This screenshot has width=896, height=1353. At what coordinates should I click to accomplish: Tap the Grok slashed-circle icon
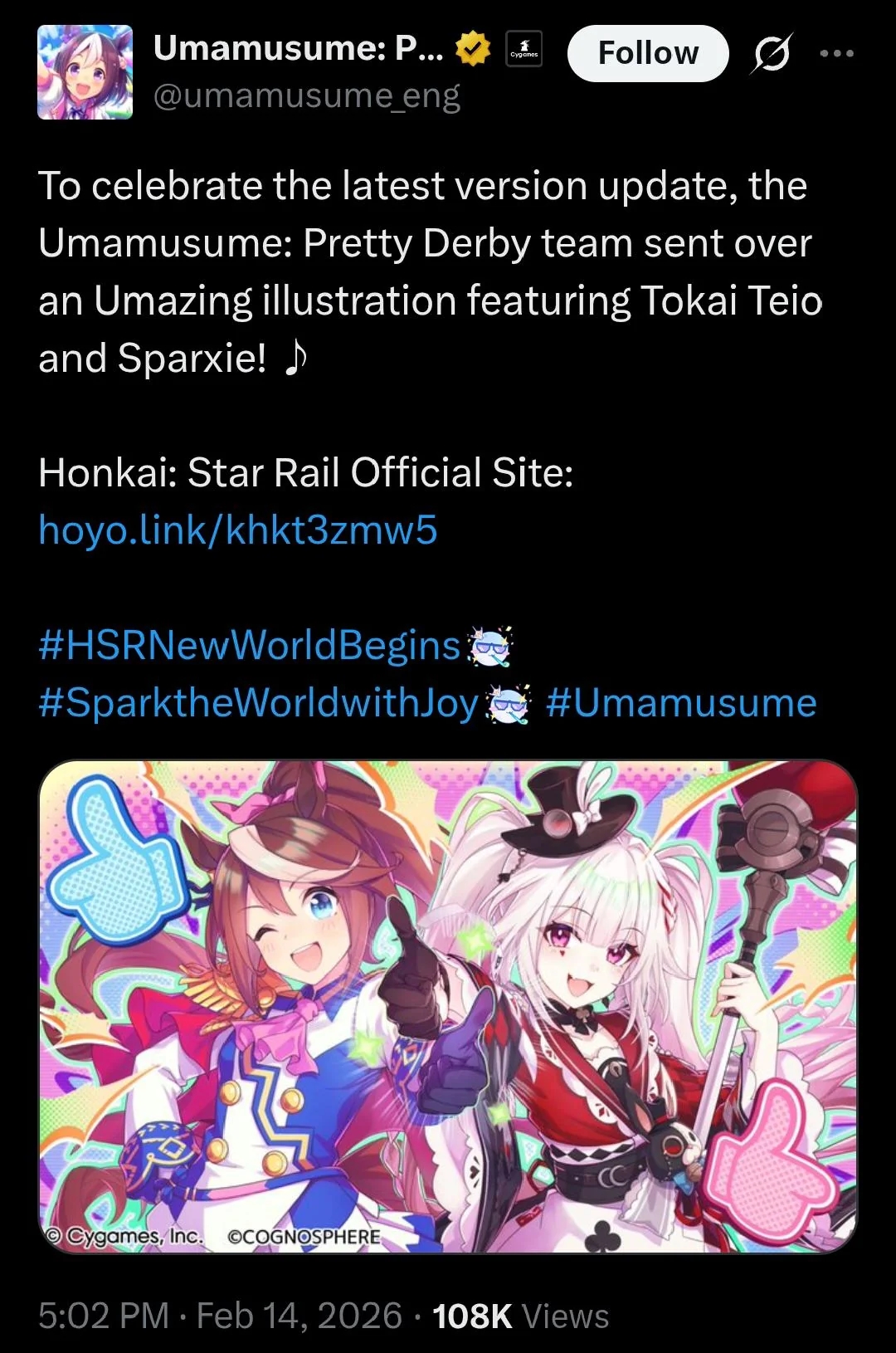point(772,53)
